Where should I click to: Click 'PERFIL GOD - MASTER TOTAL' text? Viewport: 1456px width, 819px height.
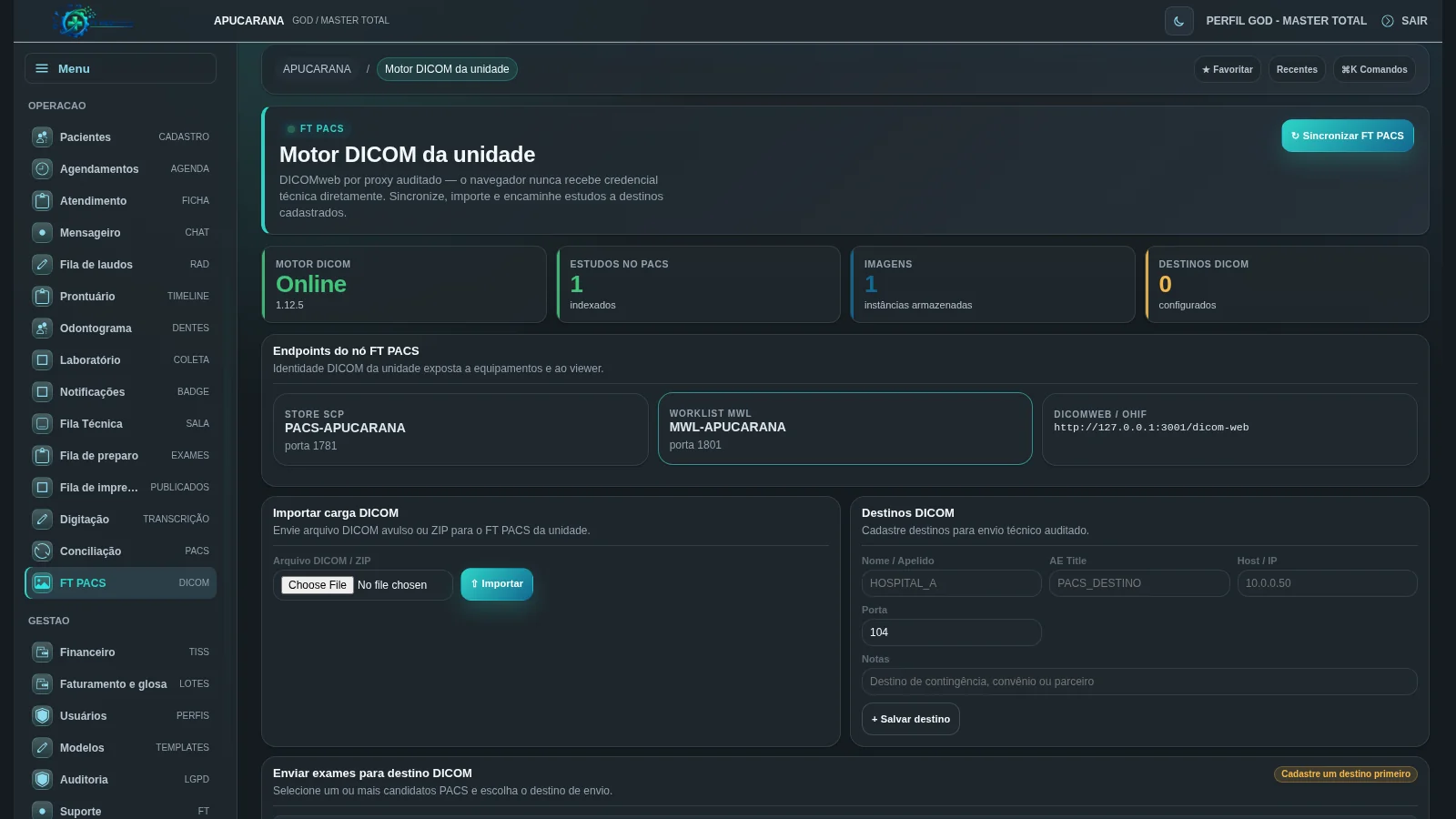[1286, 21]
